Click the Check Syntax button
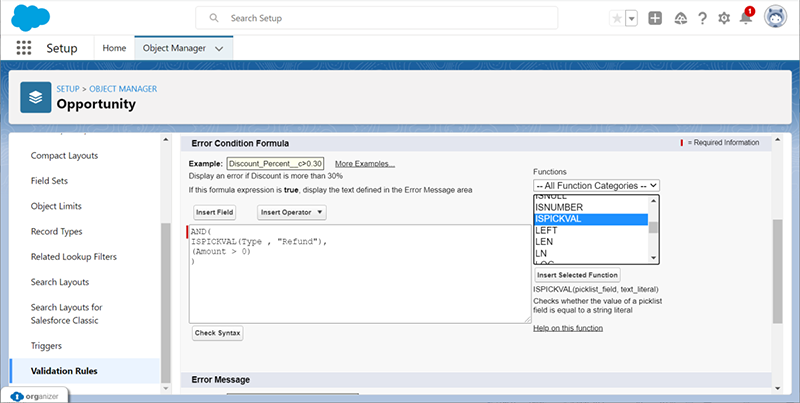The width and height of the screenshot is (800, 403). [x=217, y=333]
